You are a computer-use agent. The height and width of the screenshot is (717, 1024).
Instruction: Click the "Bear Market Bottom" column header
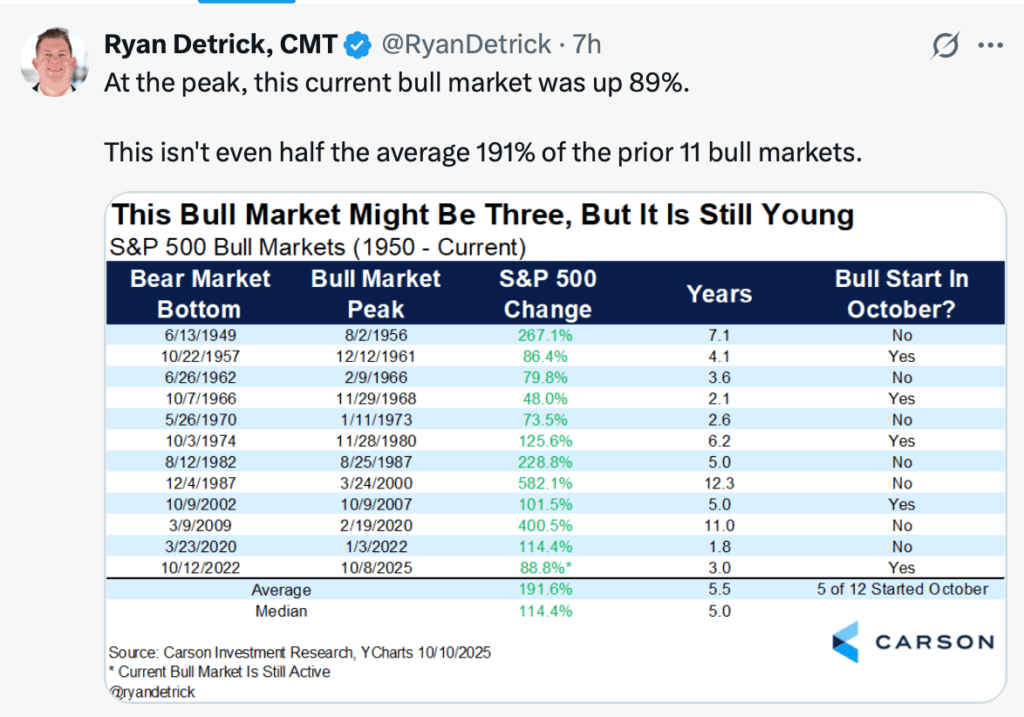click(200, 294)
